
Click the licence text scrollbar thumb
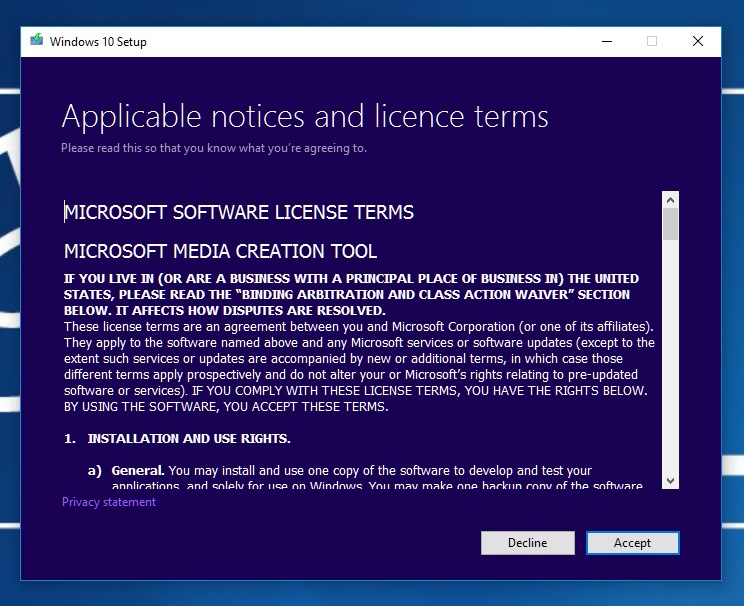pyautogui.click(x=670, y=224)
